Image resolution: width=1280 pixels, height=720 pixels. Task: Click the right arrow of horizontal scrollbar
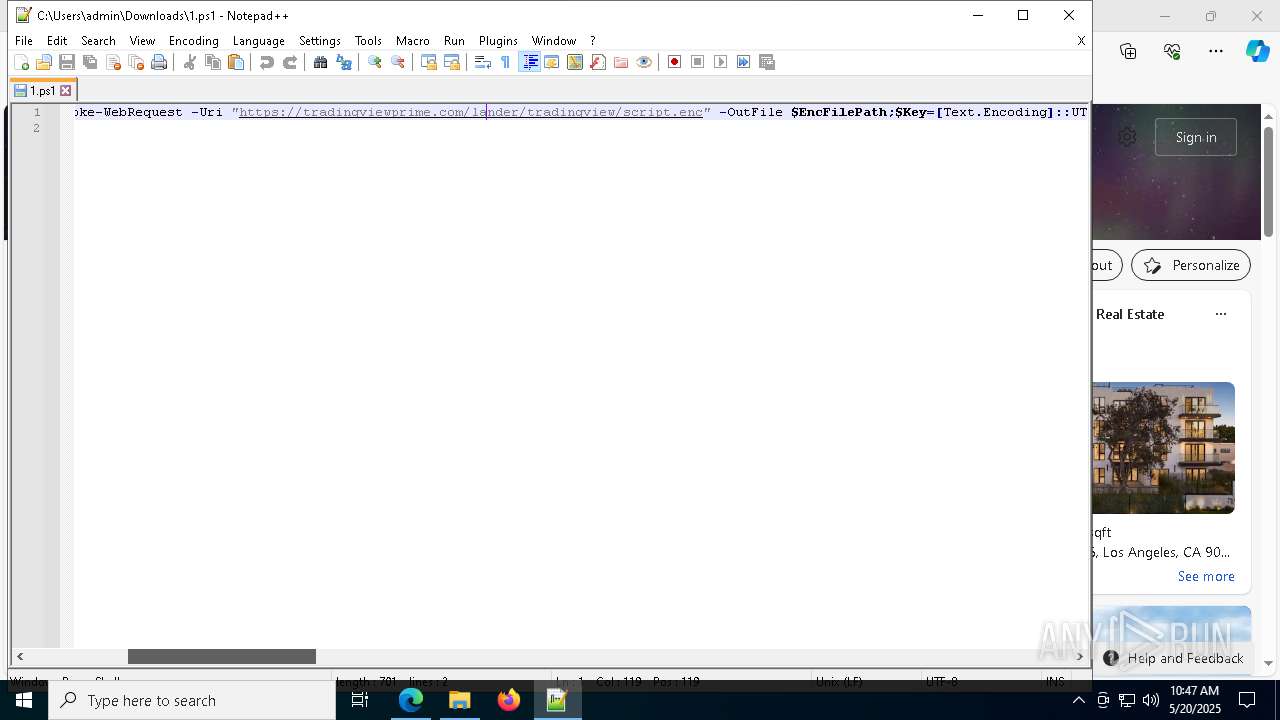pyautogui.click(x=1079, y=657)
